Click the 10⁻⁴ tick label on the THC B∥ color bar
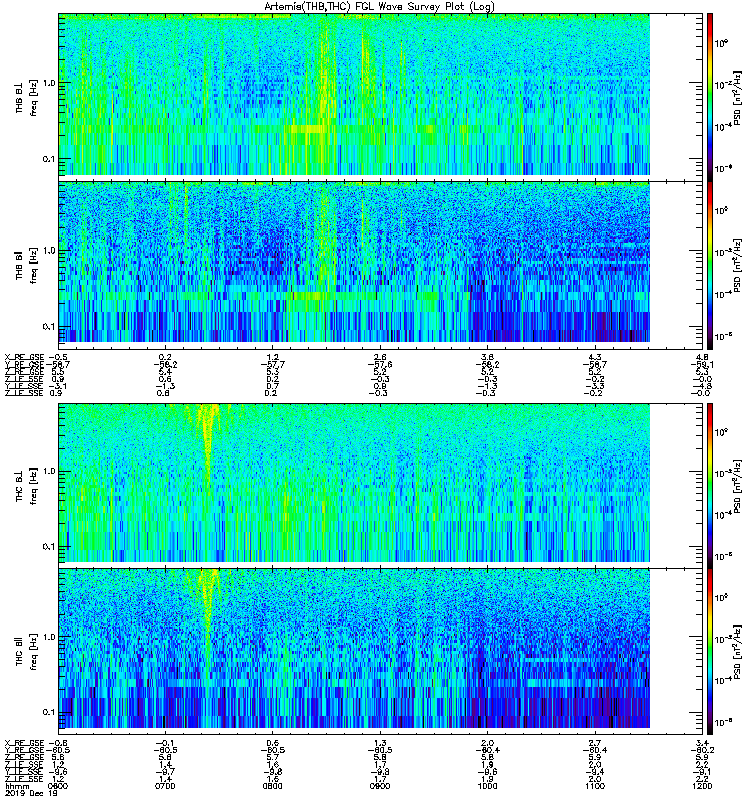The image size is (750, 800). click(x=721, y=681)
